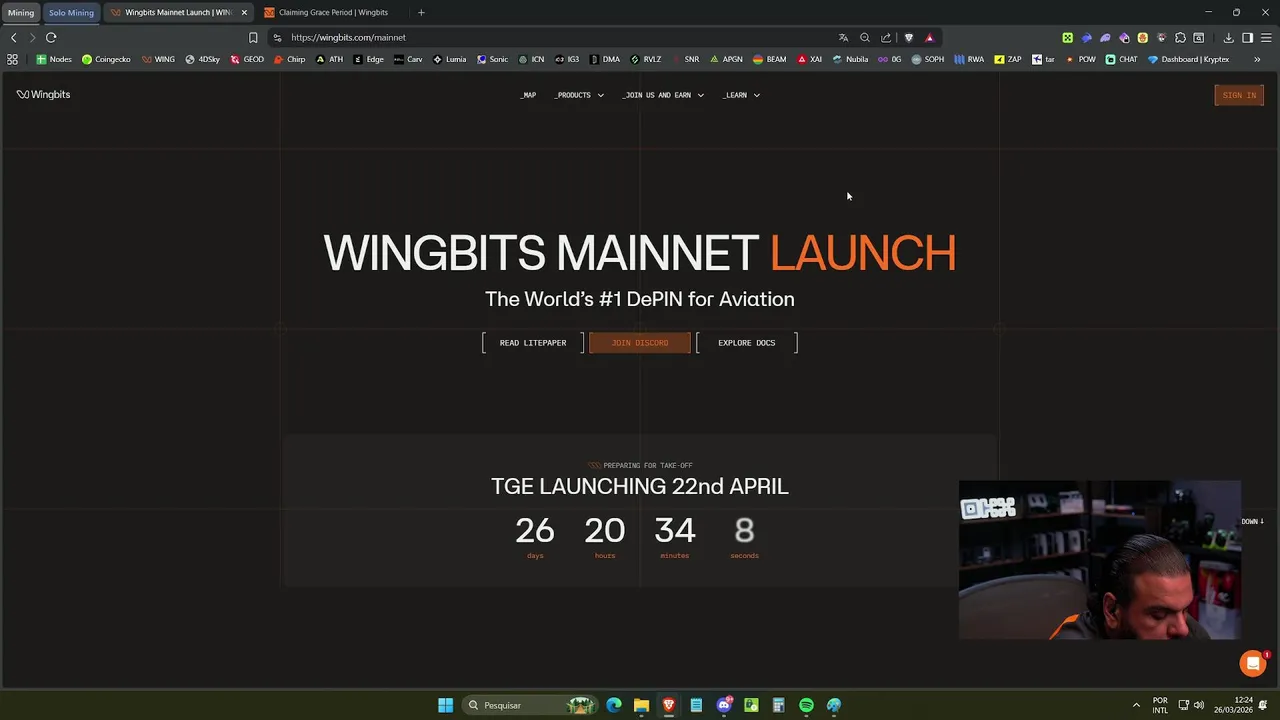Screen dimensions: 1280x720
Task: Open Brave Shields lion icon
Action: 908,37
